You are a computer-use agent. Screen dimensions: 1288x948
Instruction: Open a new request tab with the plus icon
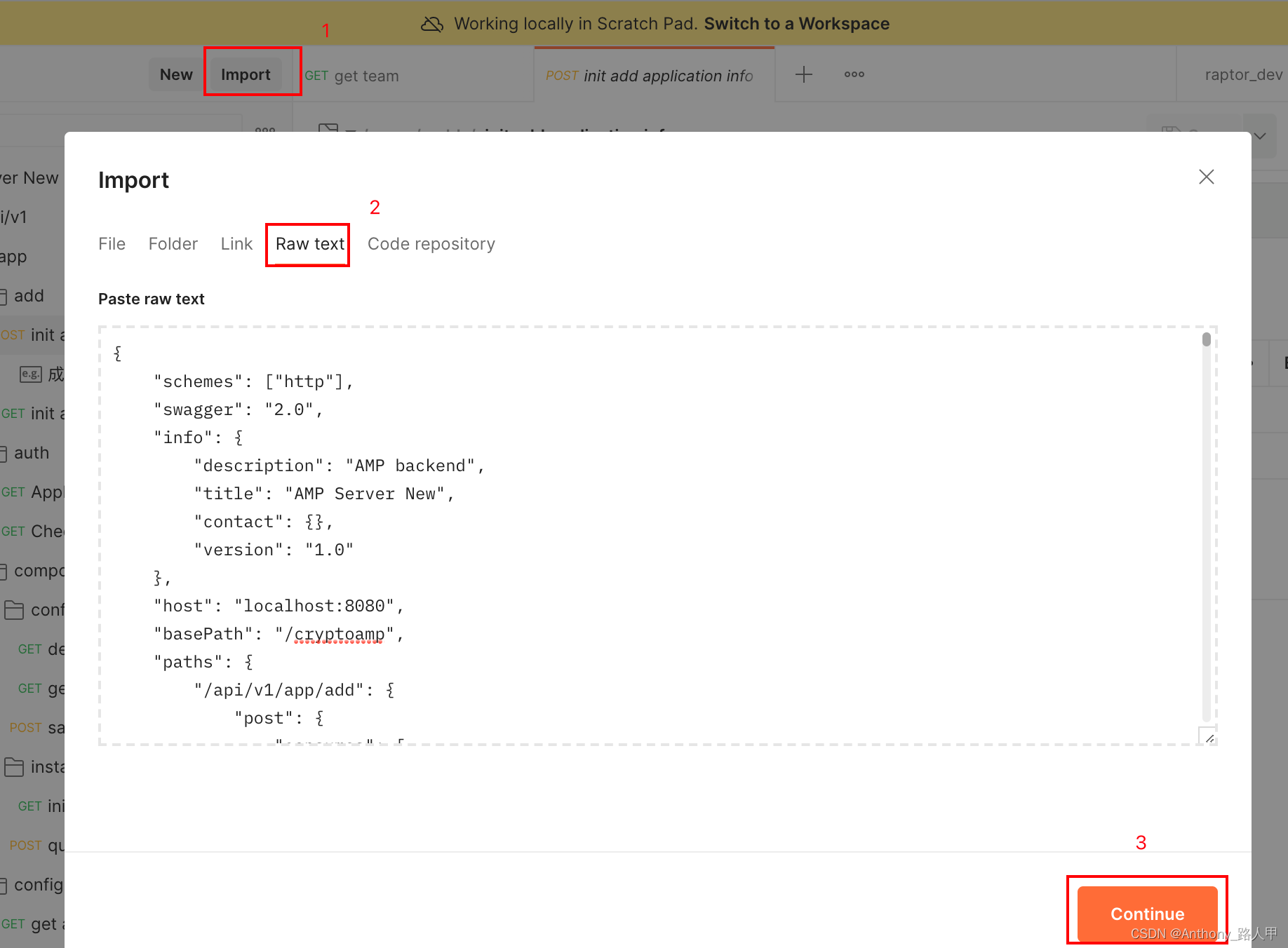(803, 74)
